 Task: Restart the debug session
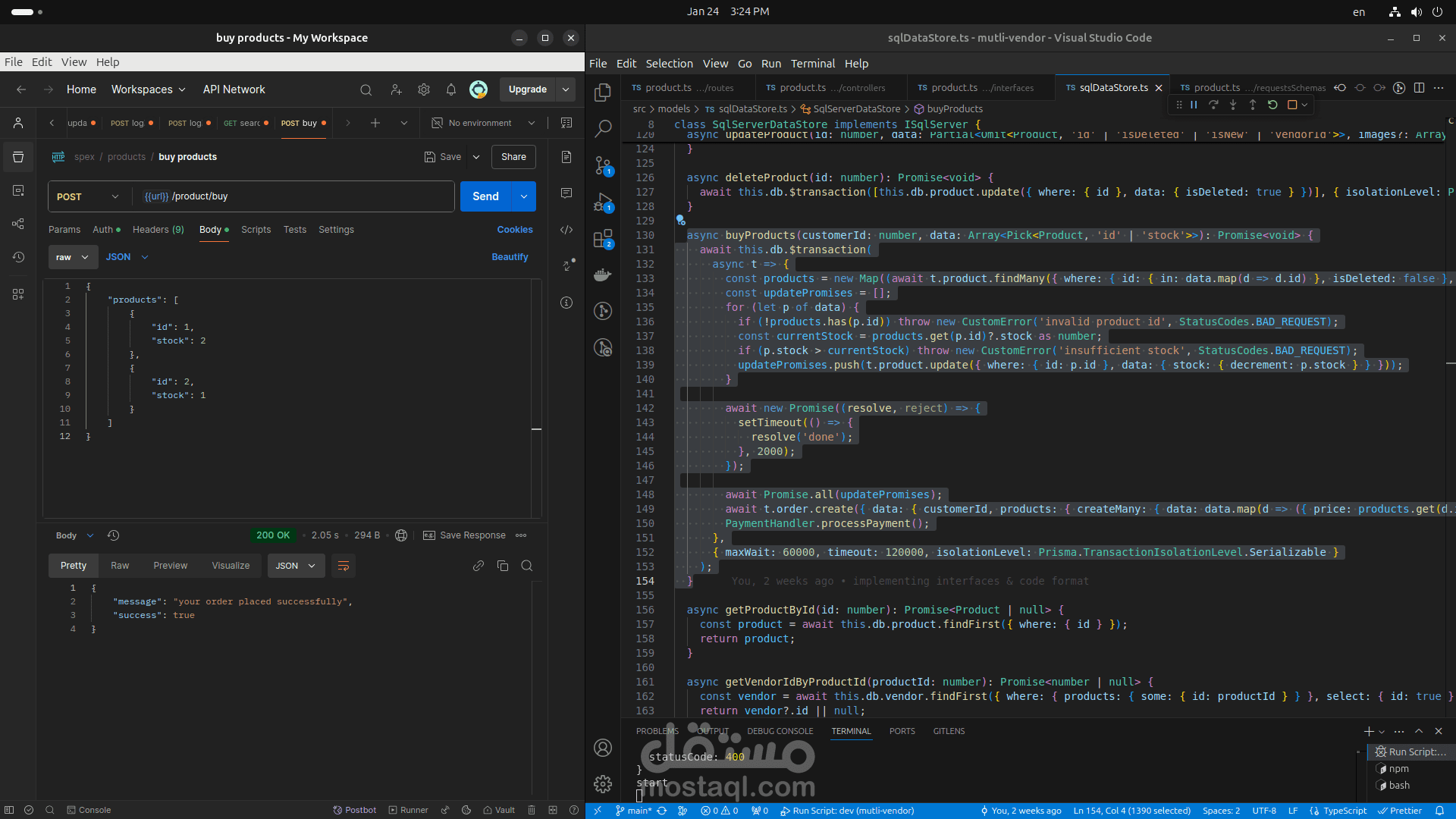(x=1272, y=105)
